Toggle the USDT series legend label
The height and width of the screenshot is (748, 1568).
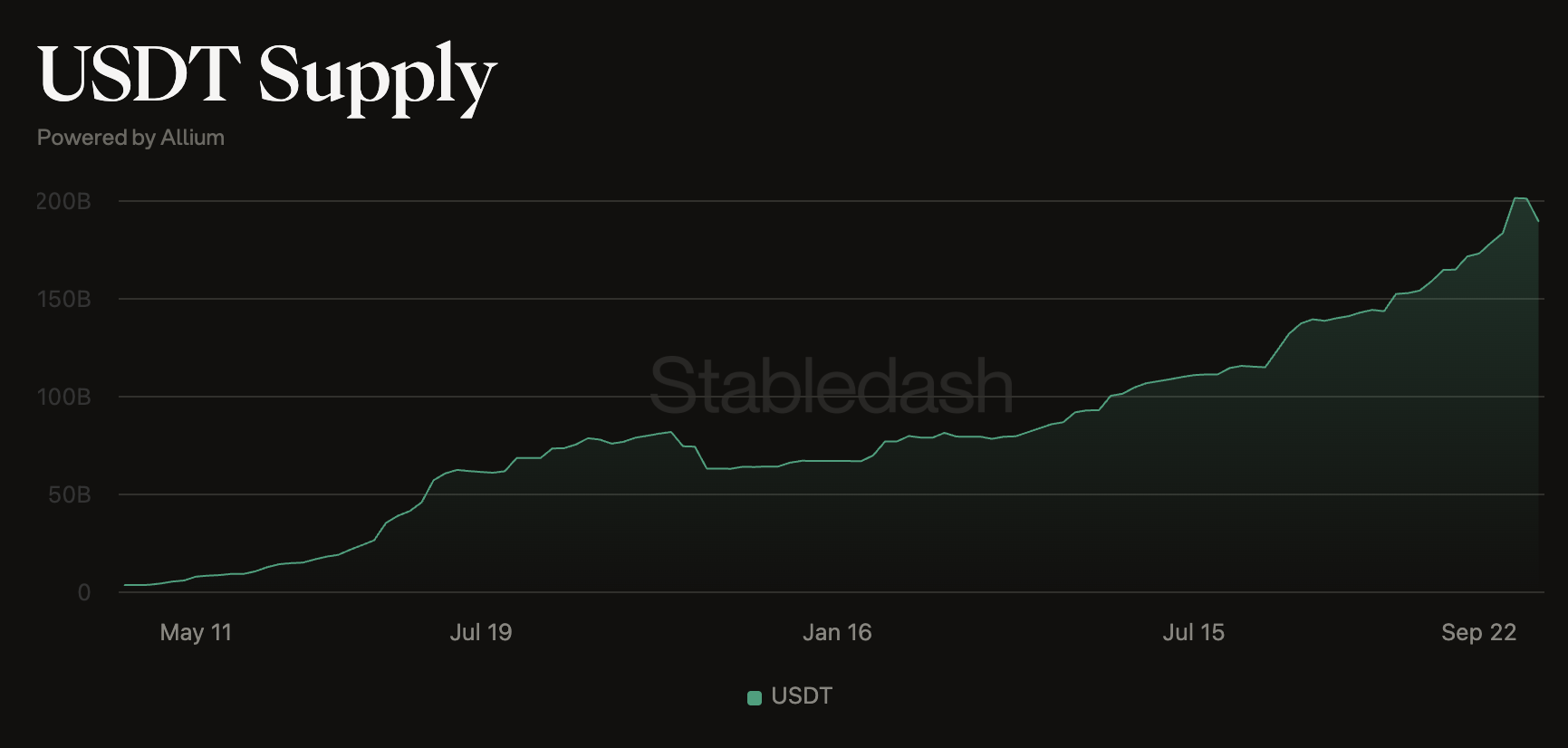801,696
